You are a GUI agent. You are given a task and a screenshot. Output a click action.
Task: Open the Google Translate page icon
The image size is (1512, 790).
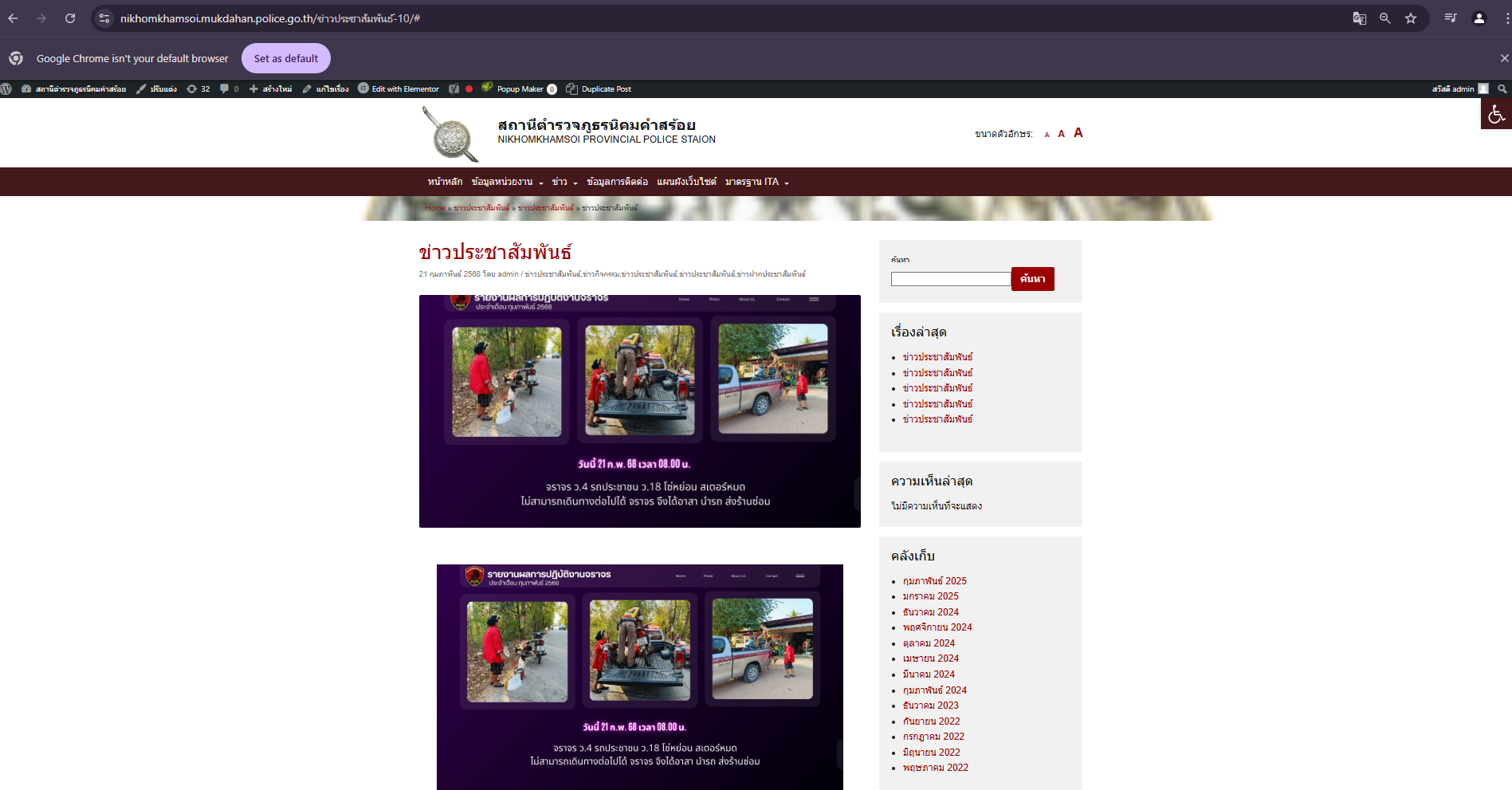point(1359,18)
